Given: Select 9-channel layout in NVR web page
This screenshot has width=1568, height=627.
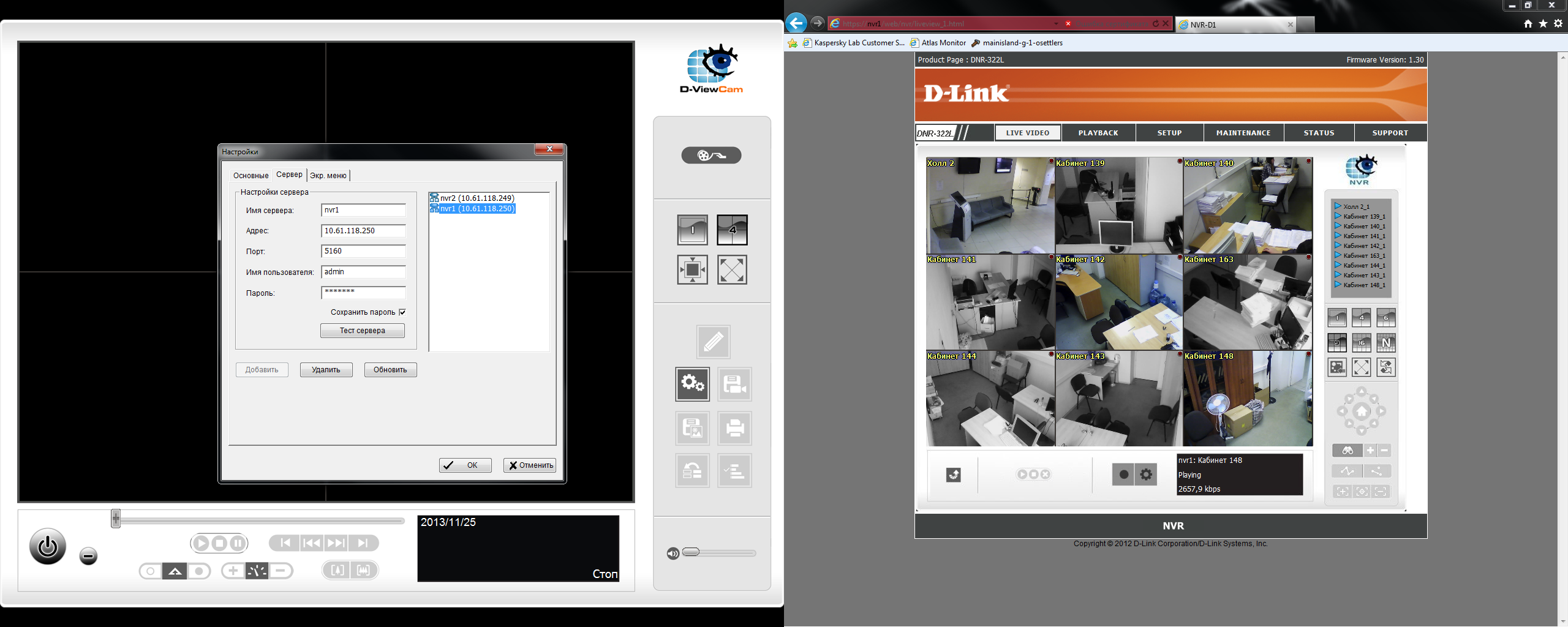Looking at the screenshot, I should coord(1337,342).
